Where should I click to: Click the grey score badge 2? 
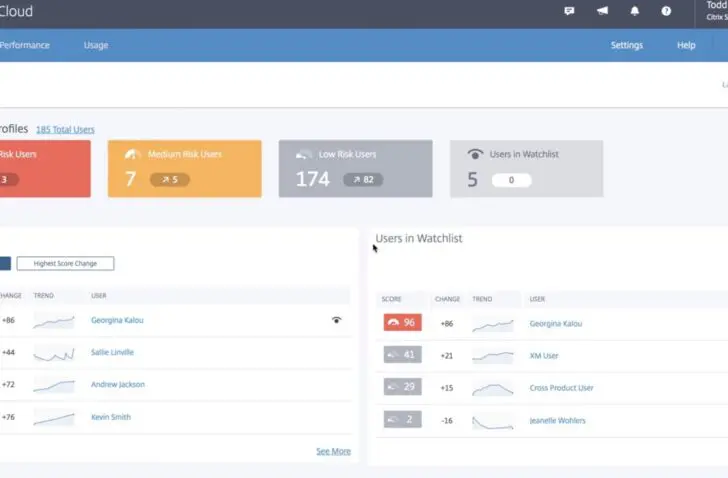pyautogui.click(x=403, y=420)
